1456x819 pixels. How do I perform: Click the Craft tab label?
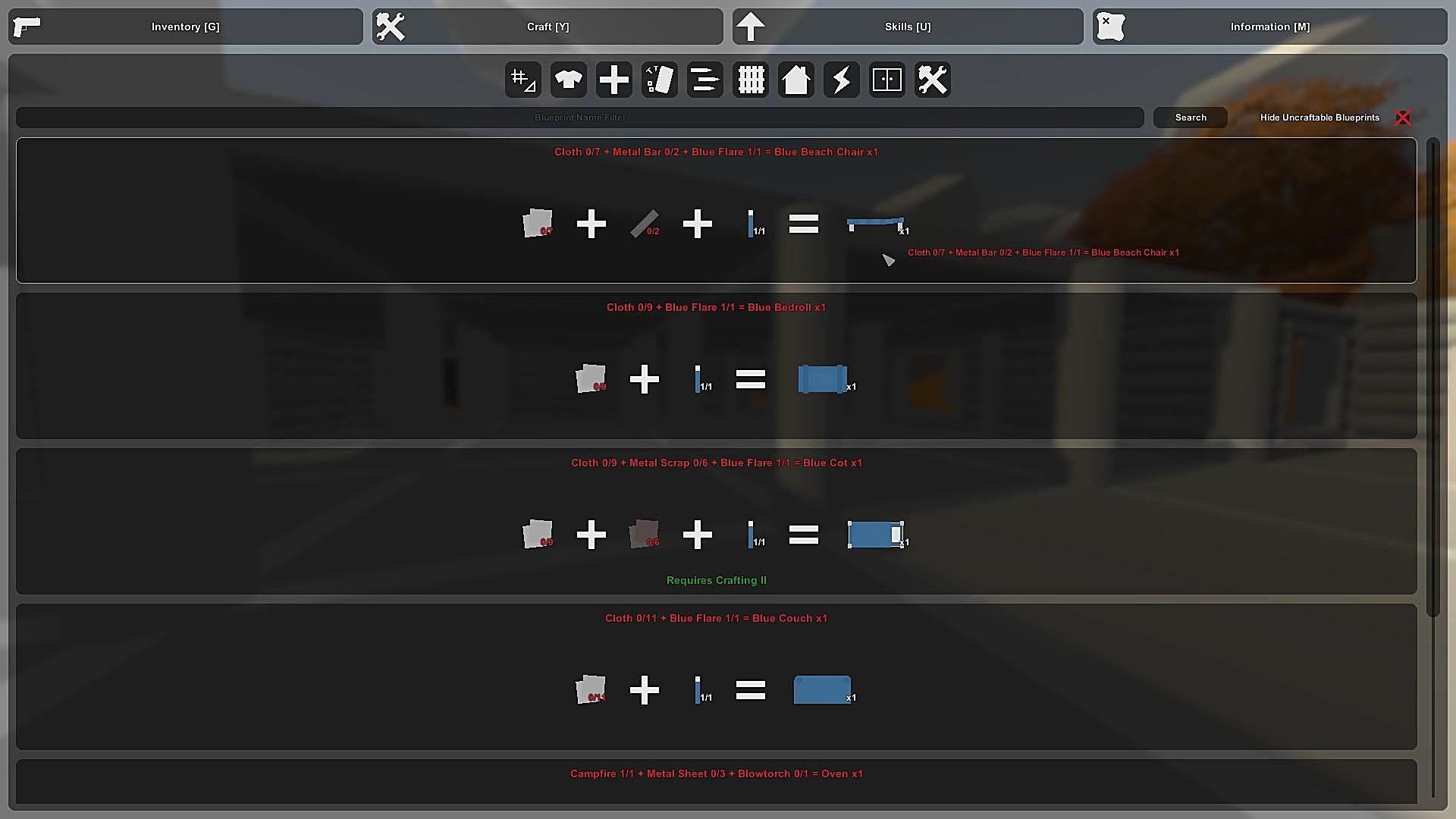point(547,26)
